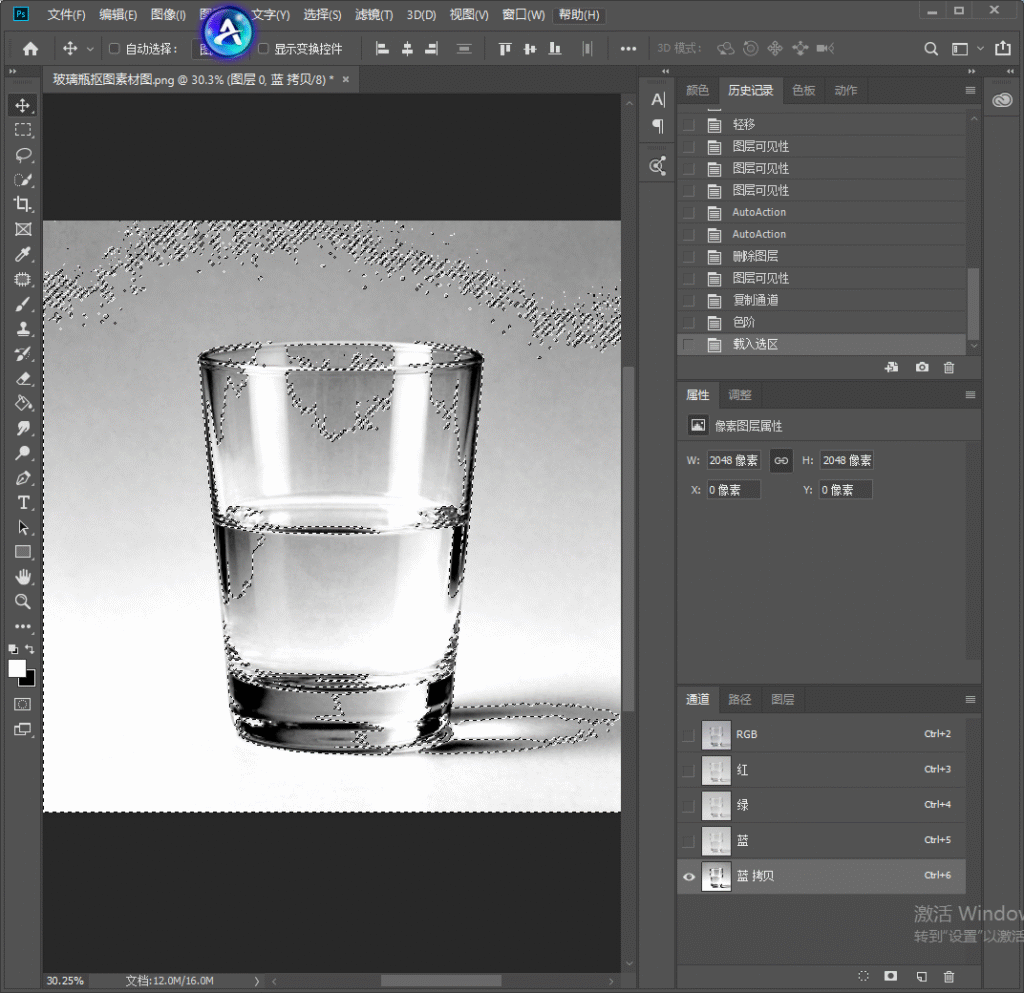The image size is (1024, 993).
Task: Click the 色阶 history step
Action: coord(822,322)
